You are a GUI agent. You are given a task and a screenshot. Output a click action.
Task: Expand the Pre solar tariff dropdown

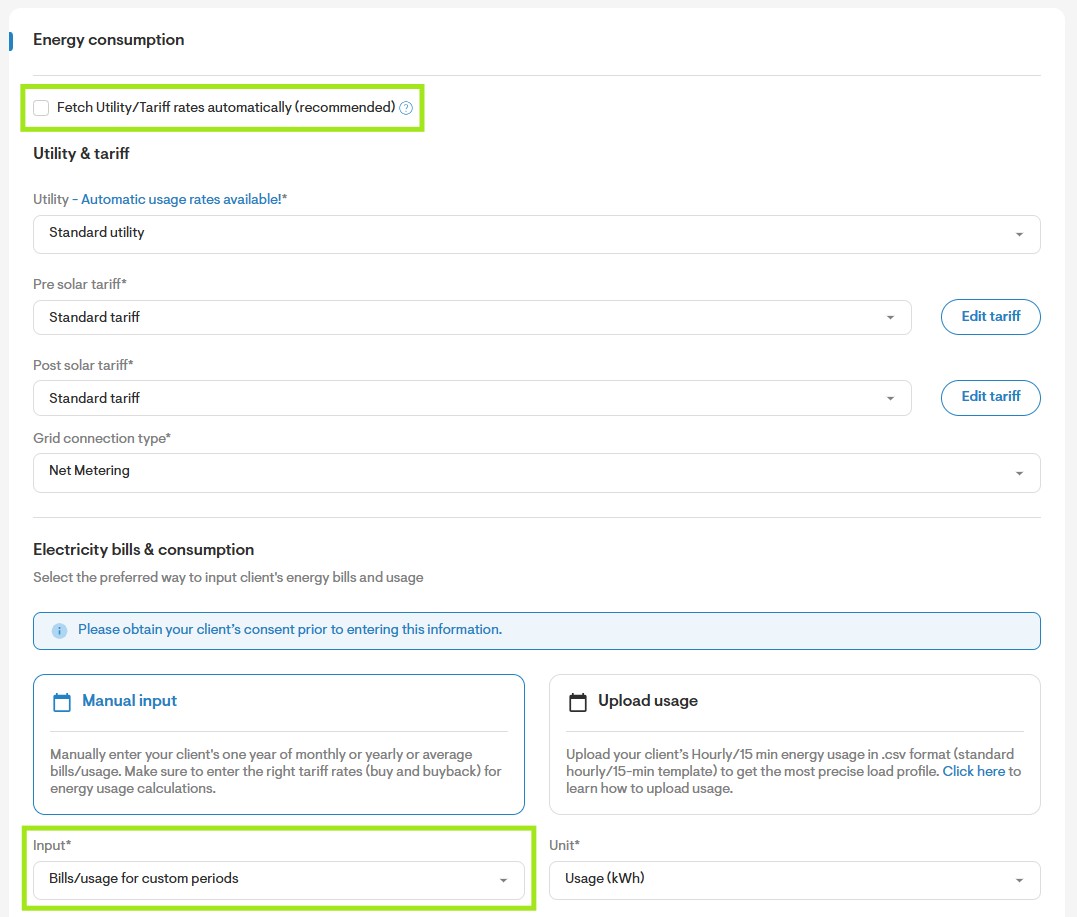pyautogui.click(x=472, y=317)
